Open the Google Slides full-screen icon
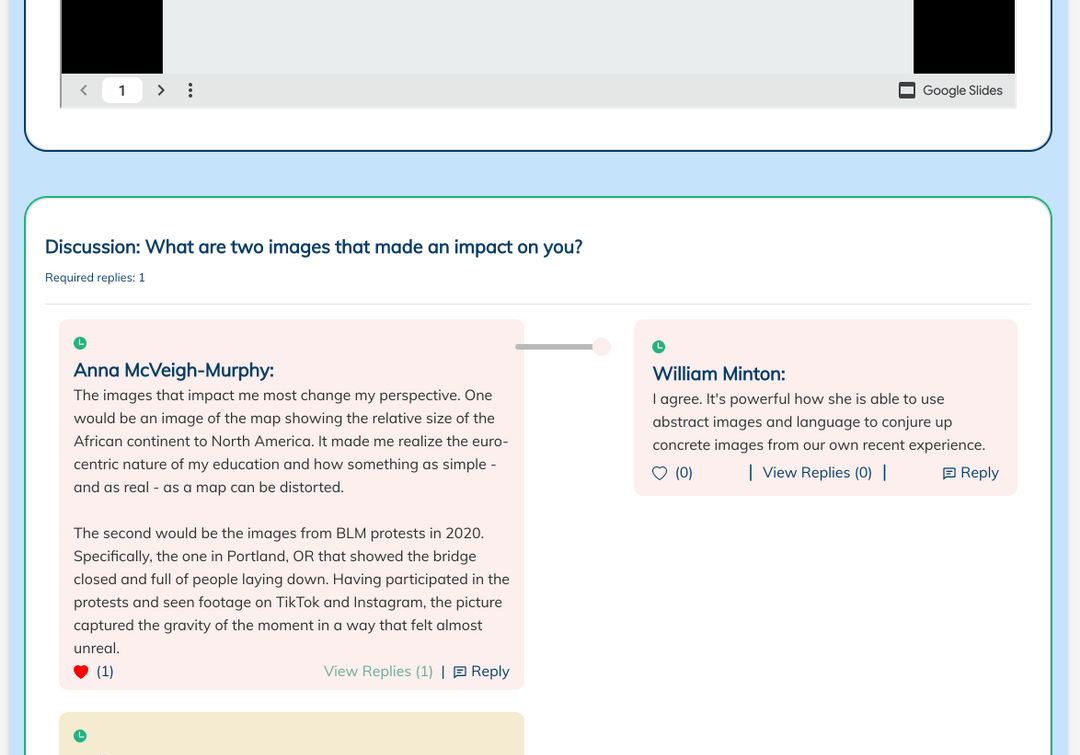The width and height of the screenshot is (1080, 755). [x=906, y=90]
